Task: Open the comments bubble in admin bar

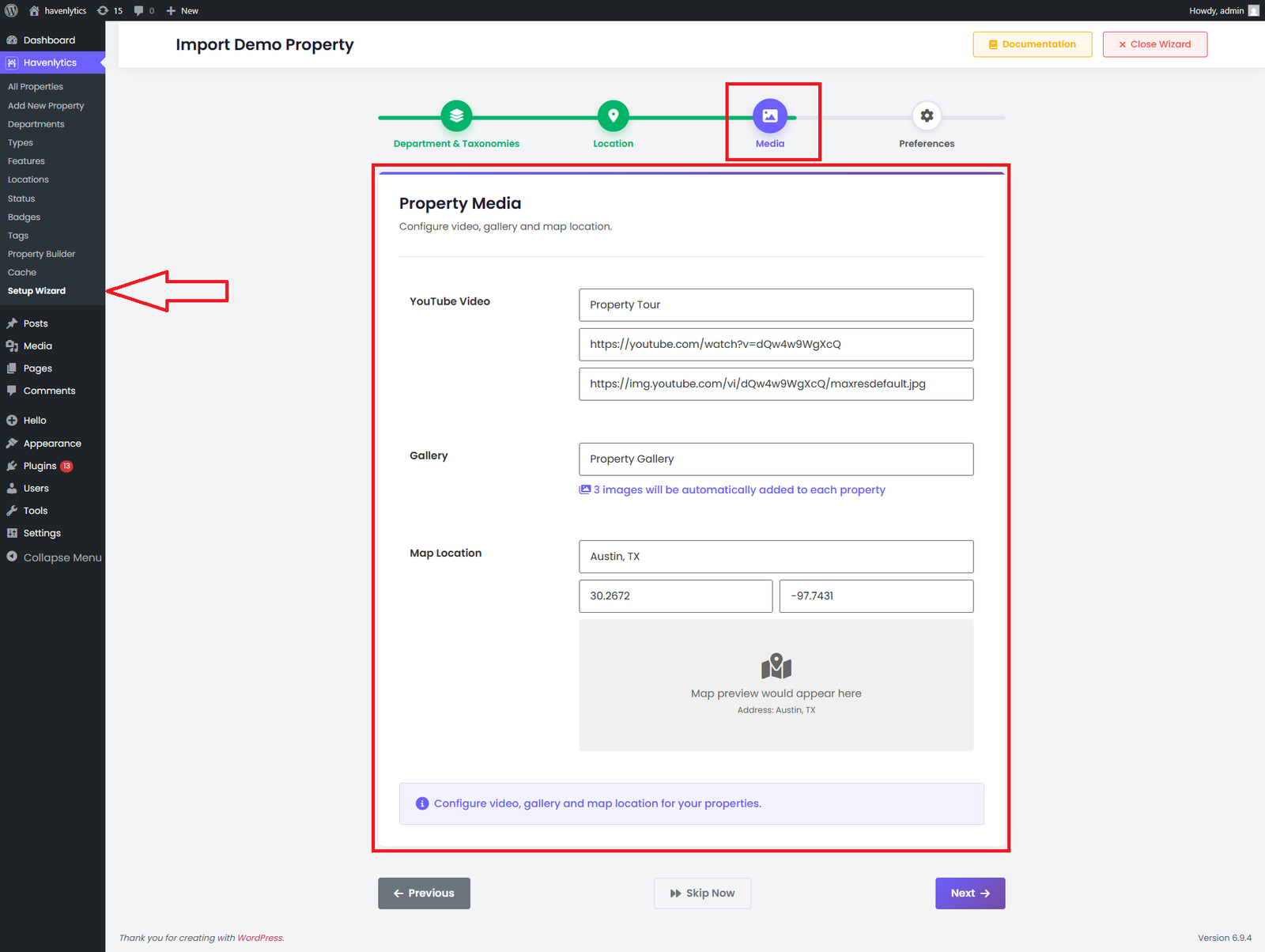Action: tap(143, 10)
